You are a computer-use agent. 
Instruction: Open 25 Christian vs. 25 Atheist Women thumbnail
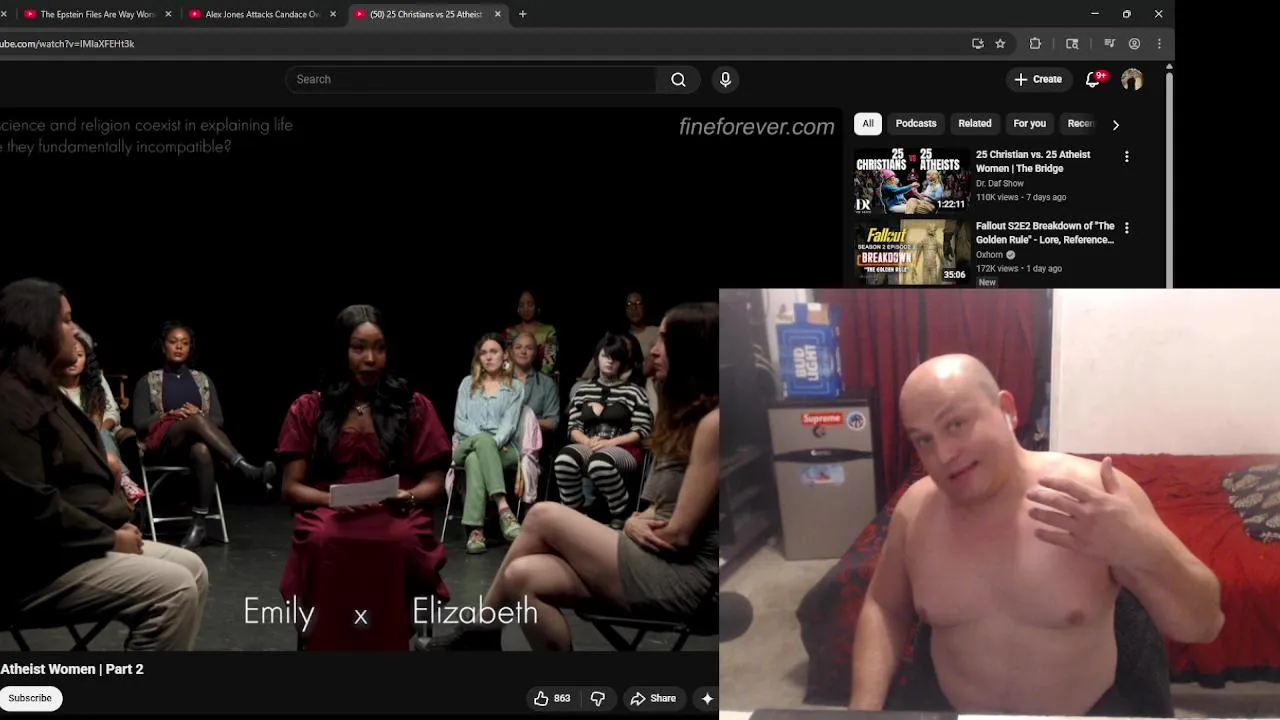pyautogui.click(x=911, y=181)
